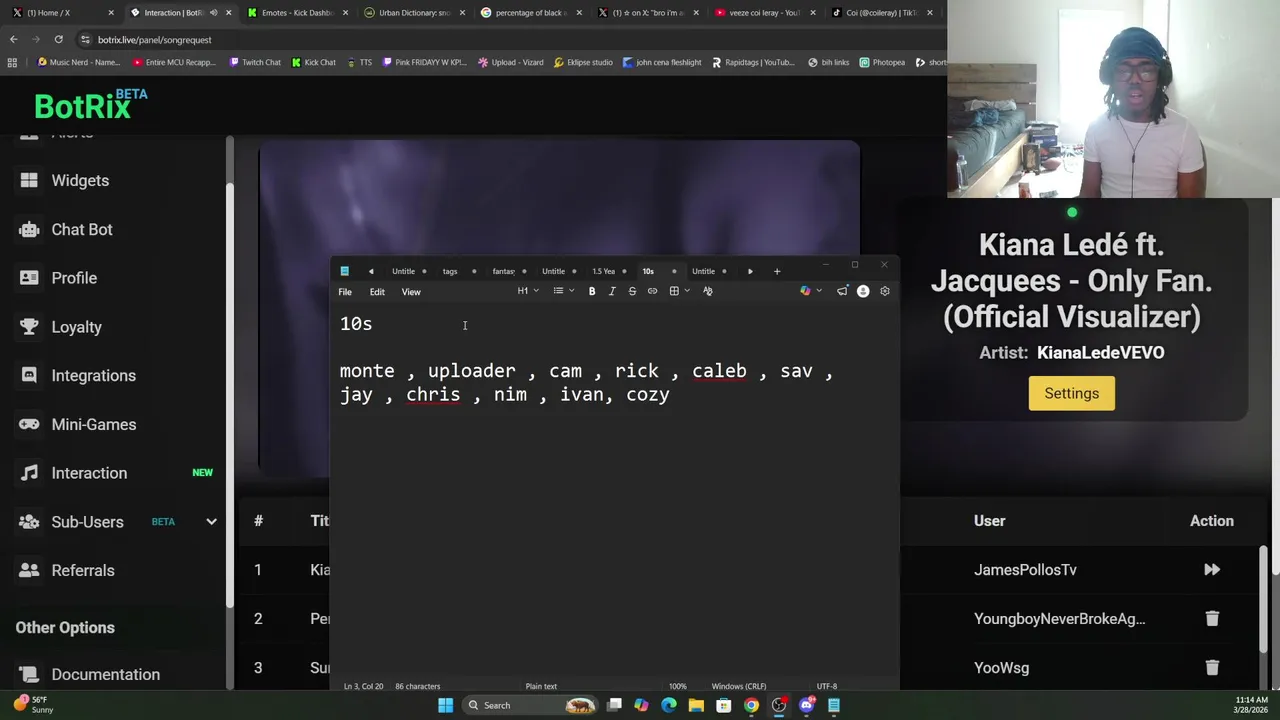This screenshot has width=1280, height=720.
Task: Open Photopea bookmark
Action: click(881, 62)
